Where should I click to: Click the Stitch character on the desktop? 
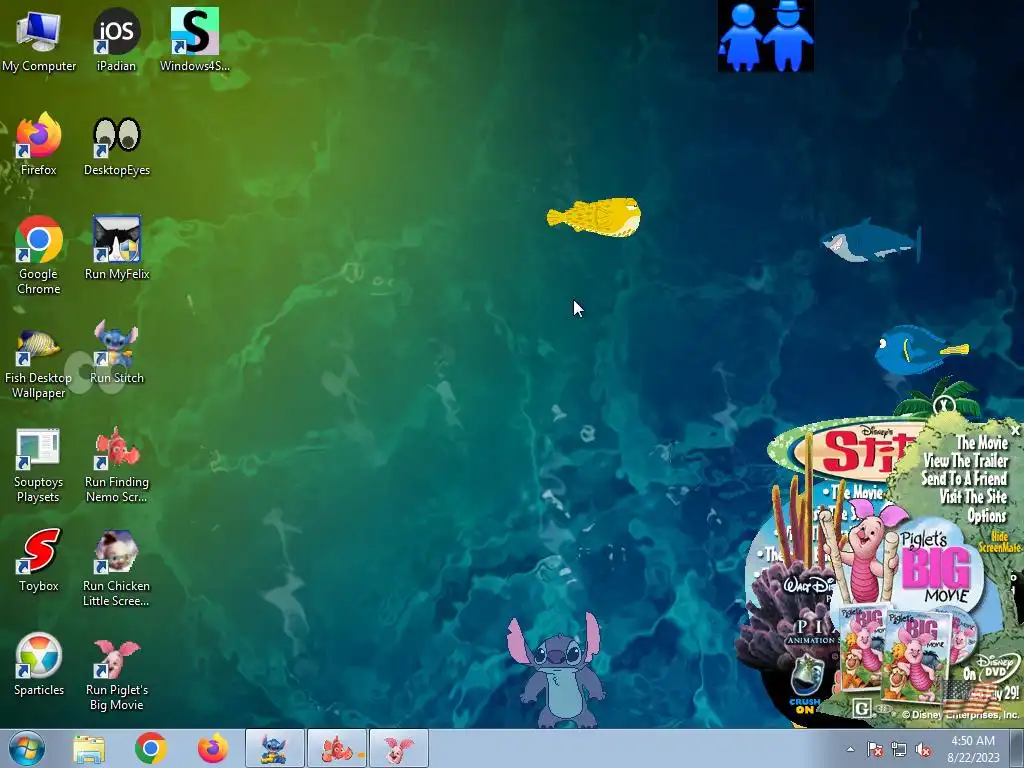coord(557,670)
